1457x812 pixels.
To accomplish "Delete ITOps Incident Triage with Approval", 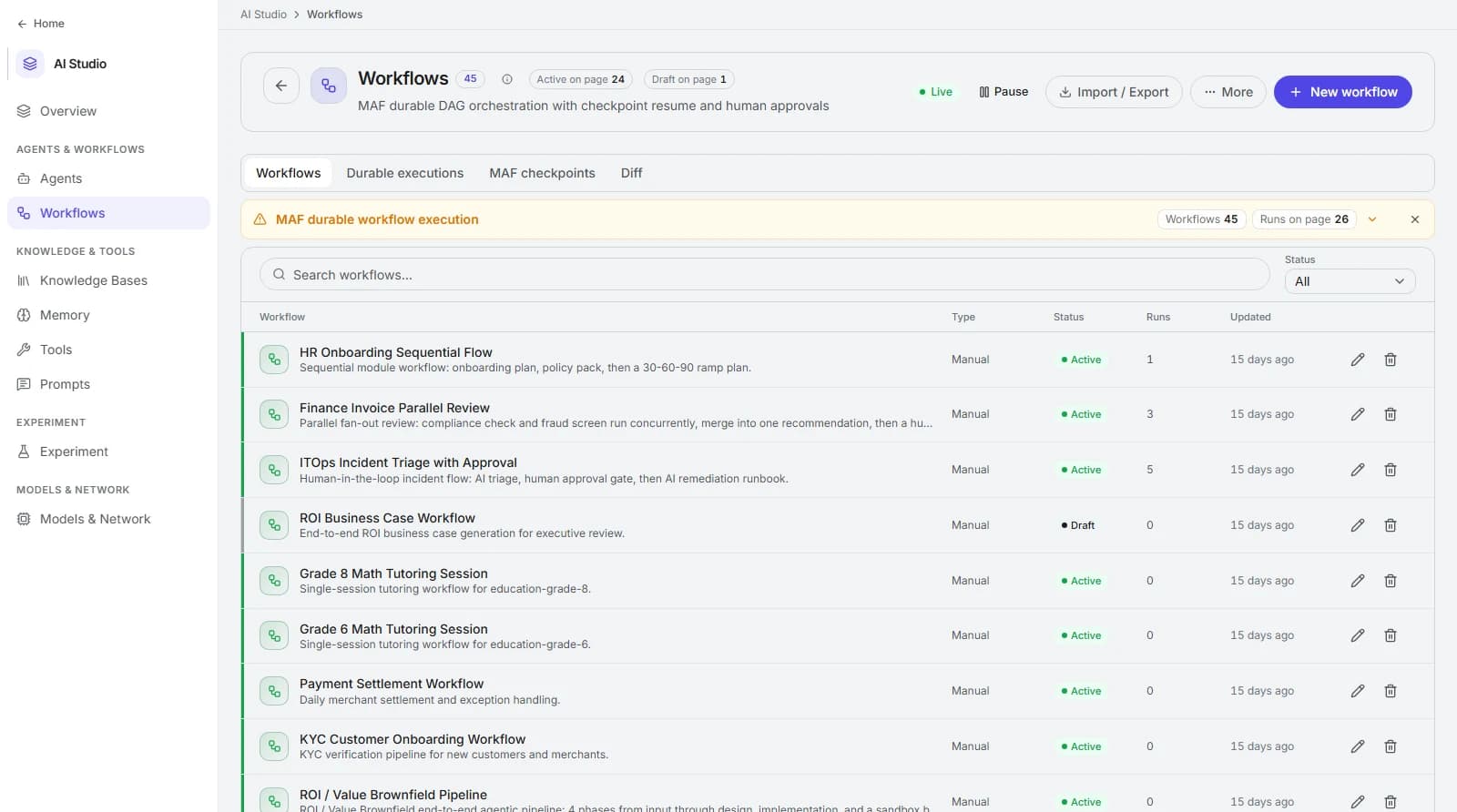I will pyautogui.click(x=1391, y=470).
